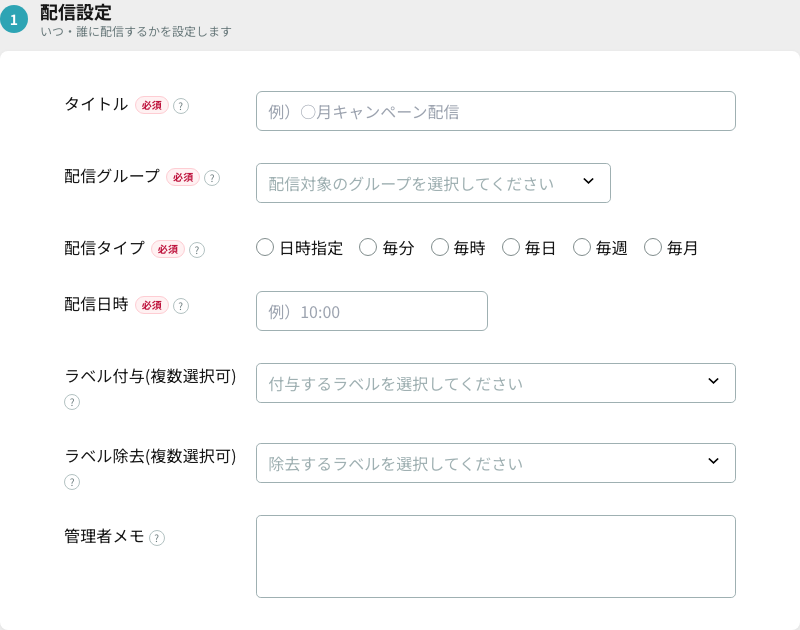Click the ラベル付与(複数選択可) label
Viewport: 800px width, 630px height.
(151, 376)
